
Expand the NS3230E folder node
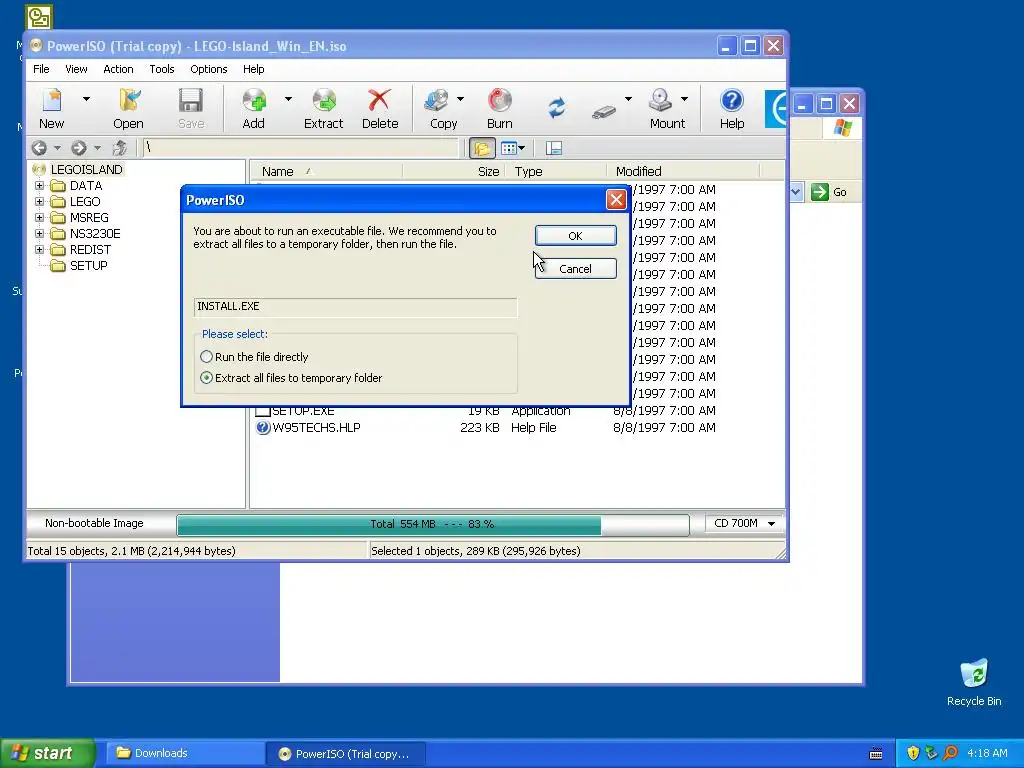tap(39, 233)
